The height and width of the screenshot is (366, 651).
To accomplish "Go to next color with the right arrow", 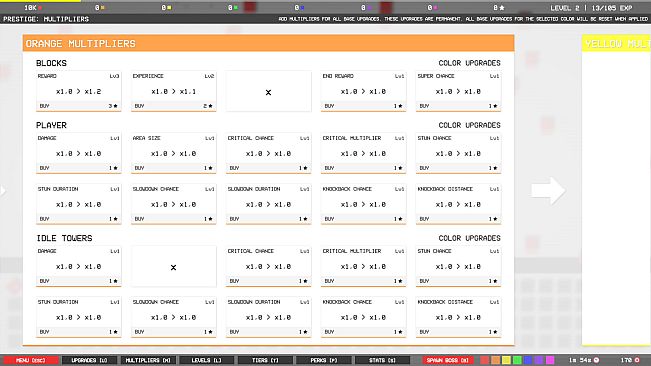I will pos(548,190).
